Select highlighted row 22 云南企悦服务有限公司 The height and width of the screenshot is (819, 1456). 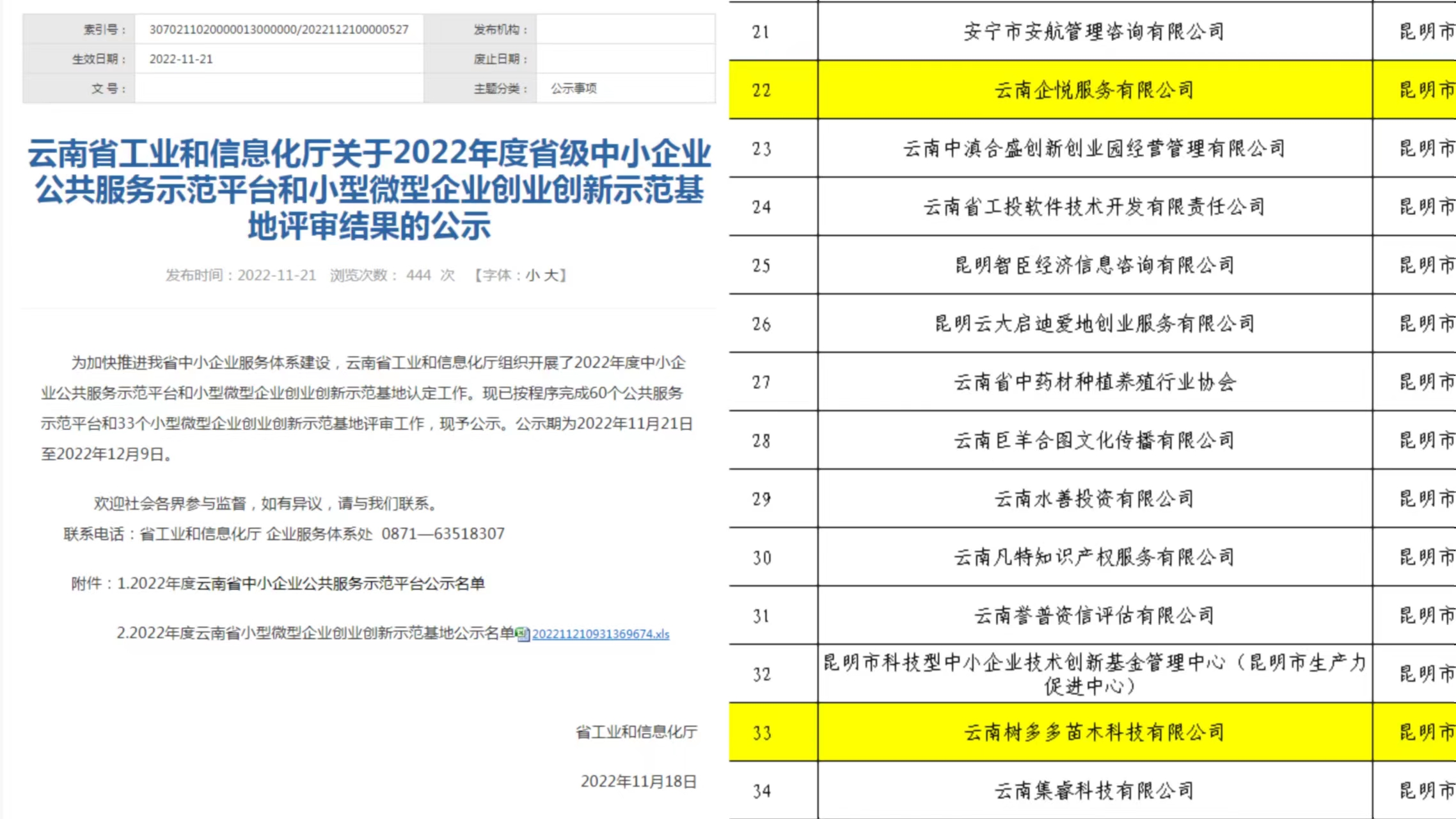point(1094,90)
